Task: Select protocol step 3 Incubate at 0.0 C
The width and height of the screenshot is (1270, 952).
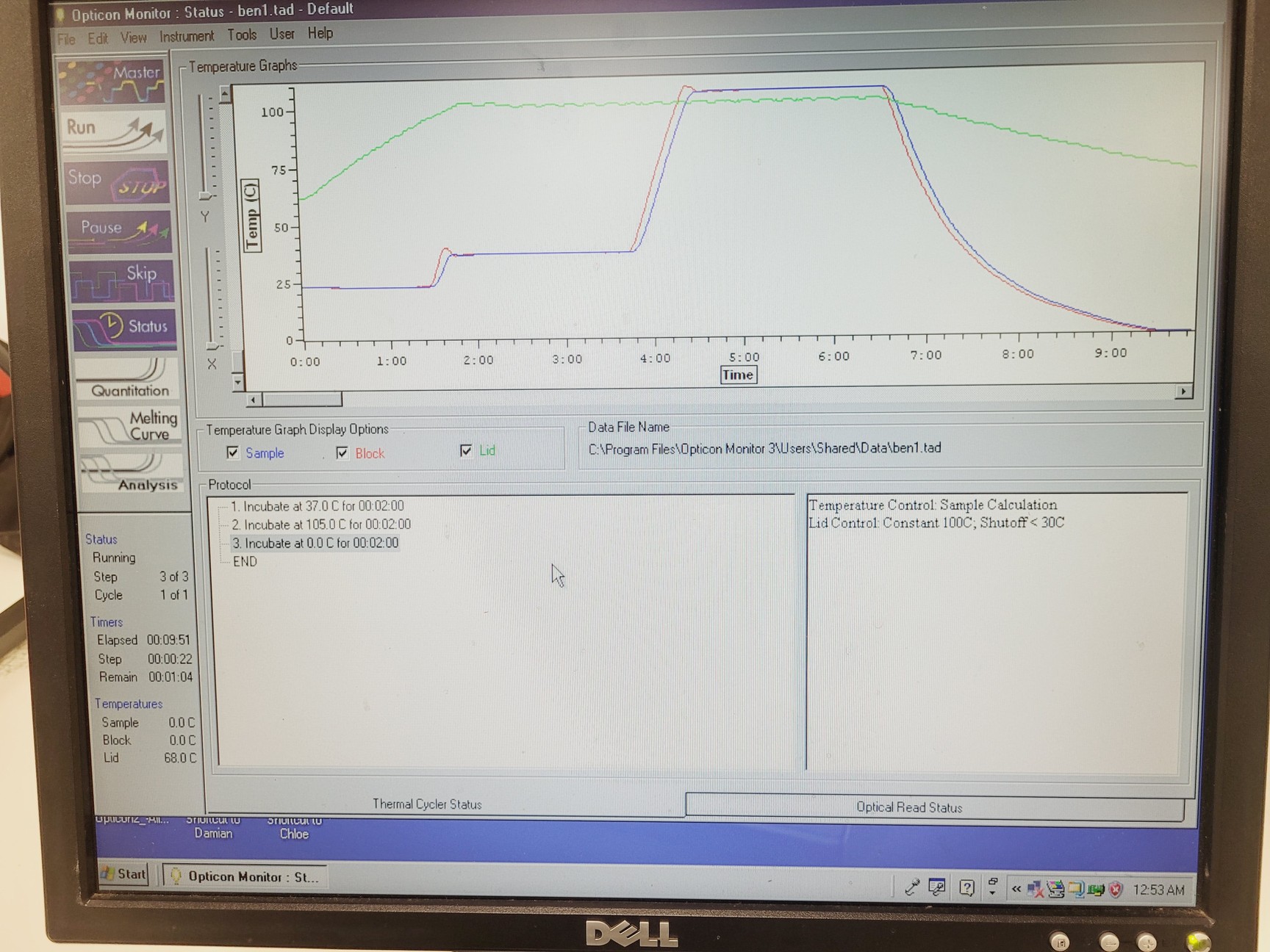Action: [315, 543]
